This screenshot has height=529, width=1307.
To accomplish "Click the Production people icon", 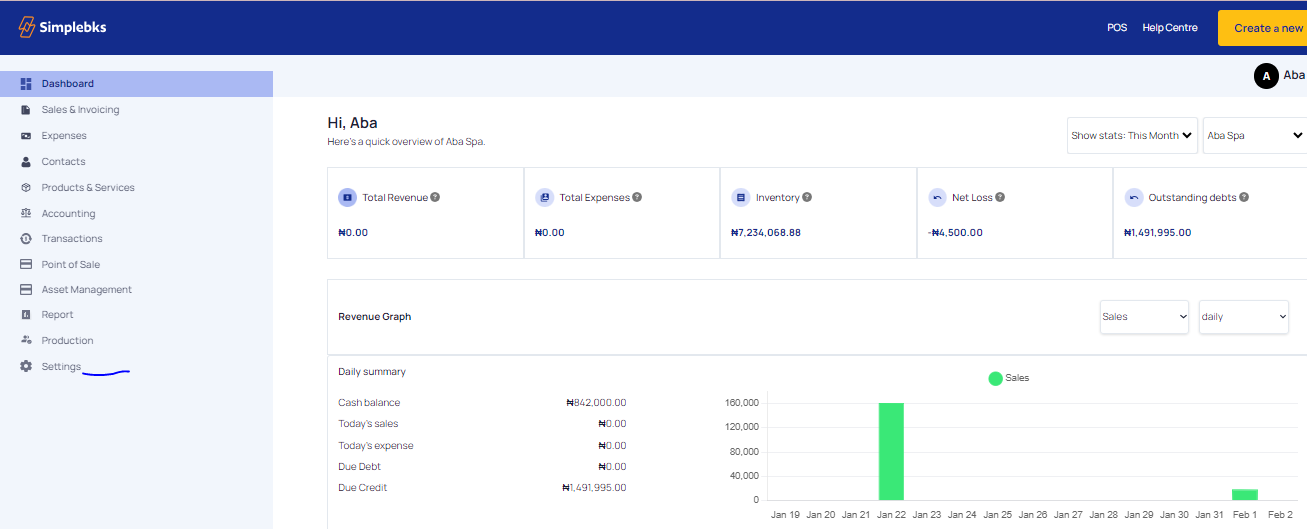I will [26, 340].
